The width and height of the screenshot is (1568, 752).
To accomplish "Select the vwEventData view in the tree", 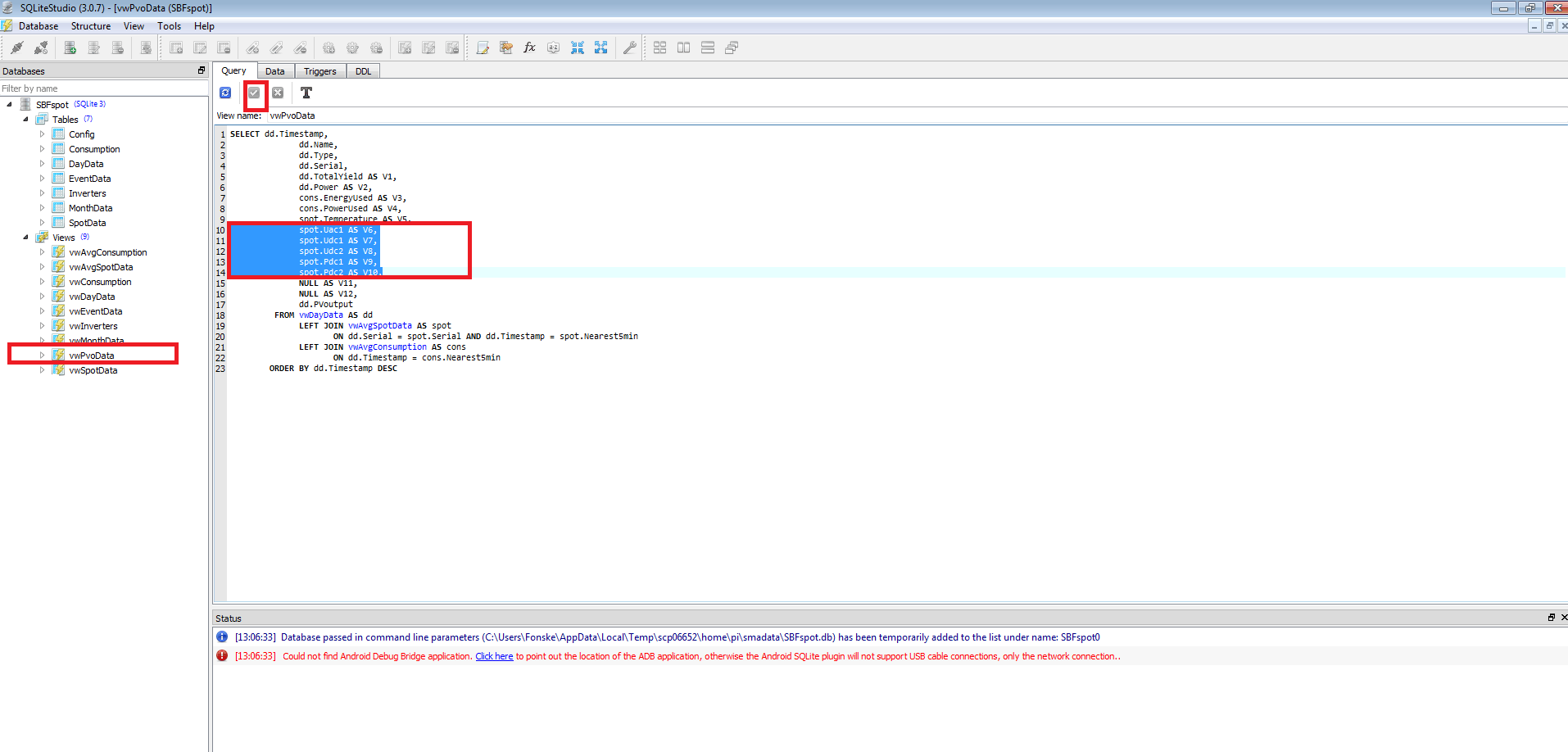I will pyautogui.click(x=96, y=311).
